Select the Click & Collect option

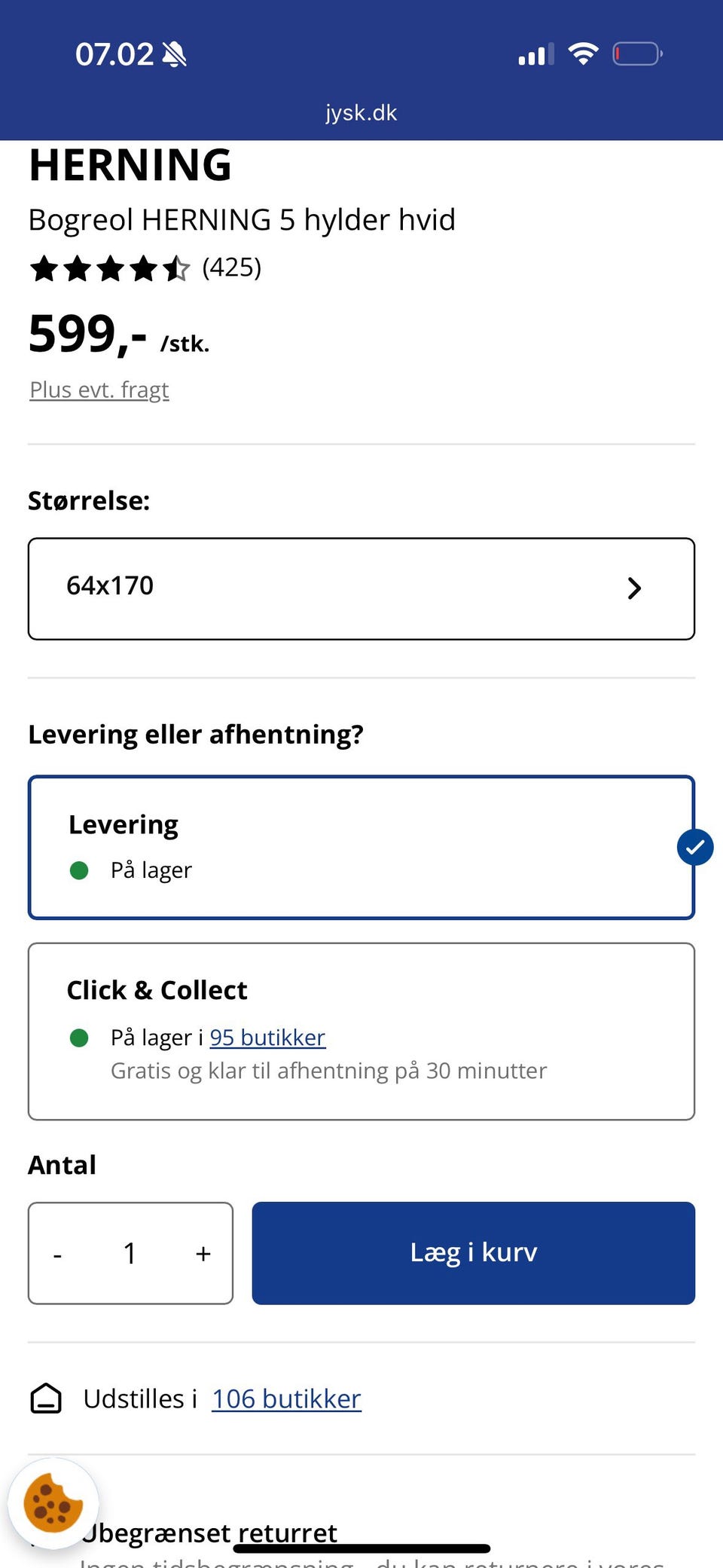pyautogui.click(x=361, y=1031)
